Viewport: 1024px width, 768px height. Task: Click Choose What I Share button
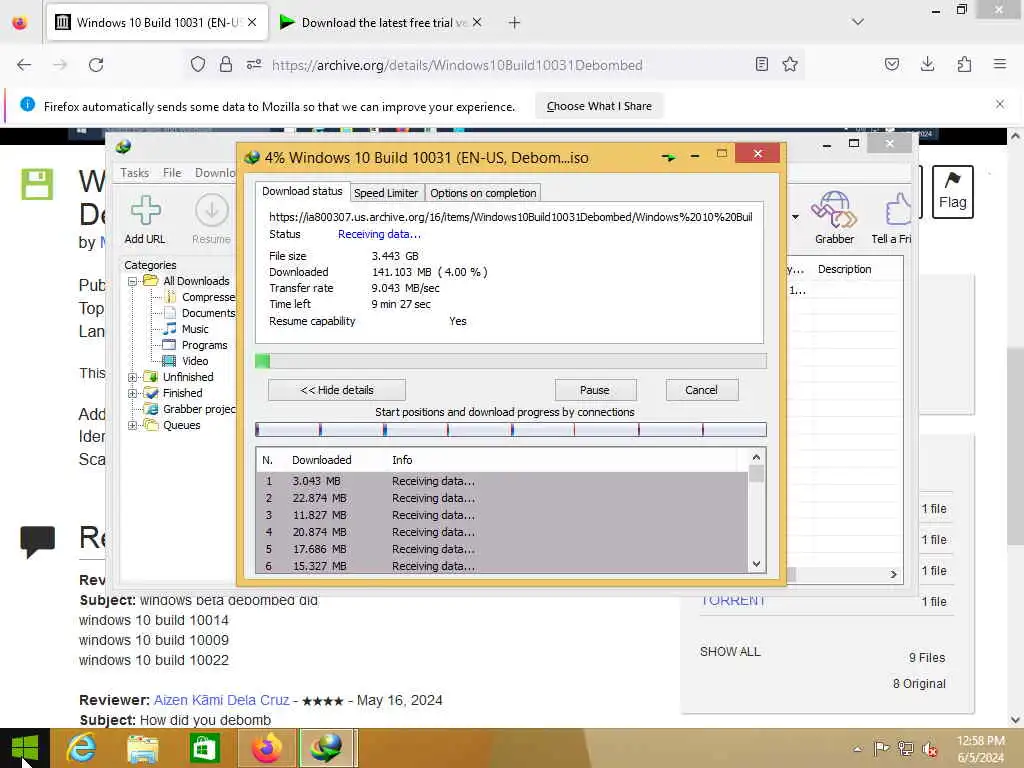click(599, 106)
